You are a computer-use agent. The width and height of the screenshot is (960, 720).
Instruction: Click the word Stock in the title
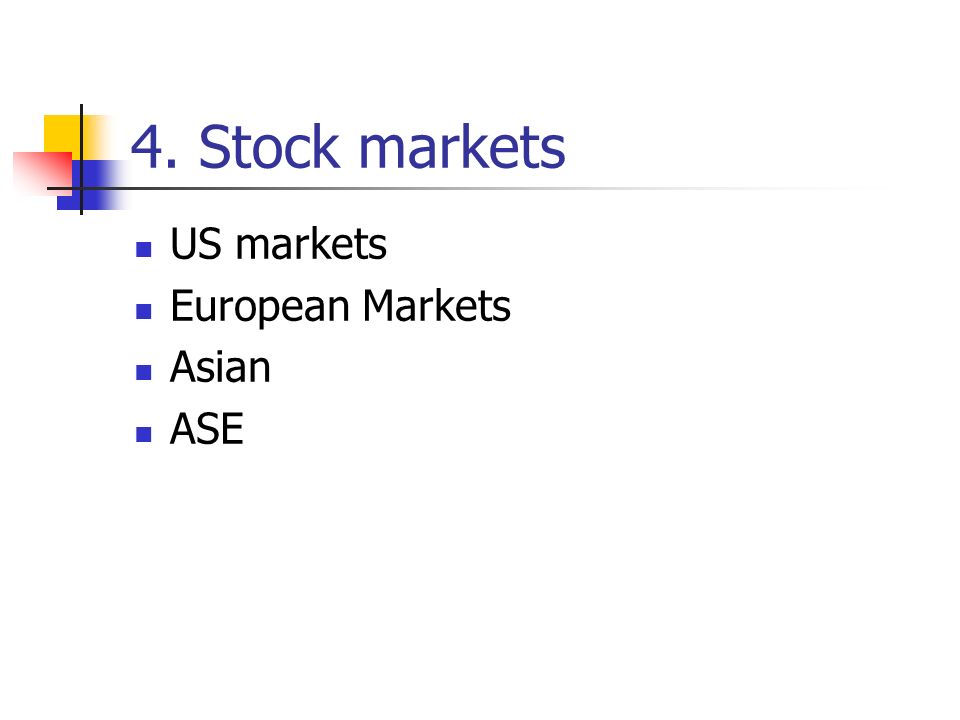tap(269, 147)
